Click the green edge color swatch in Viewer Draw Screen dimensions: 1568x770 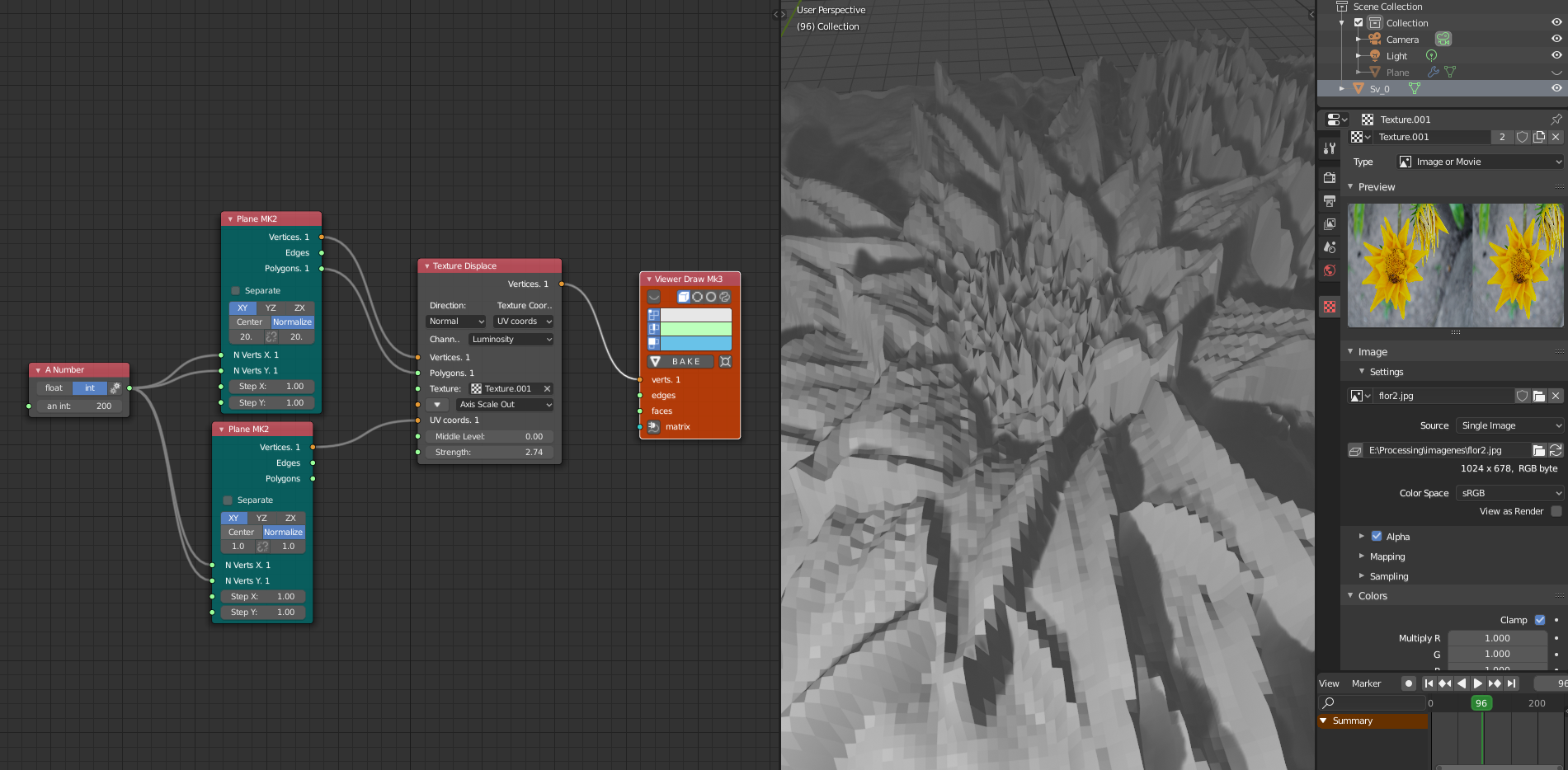(x=695, y=329)
